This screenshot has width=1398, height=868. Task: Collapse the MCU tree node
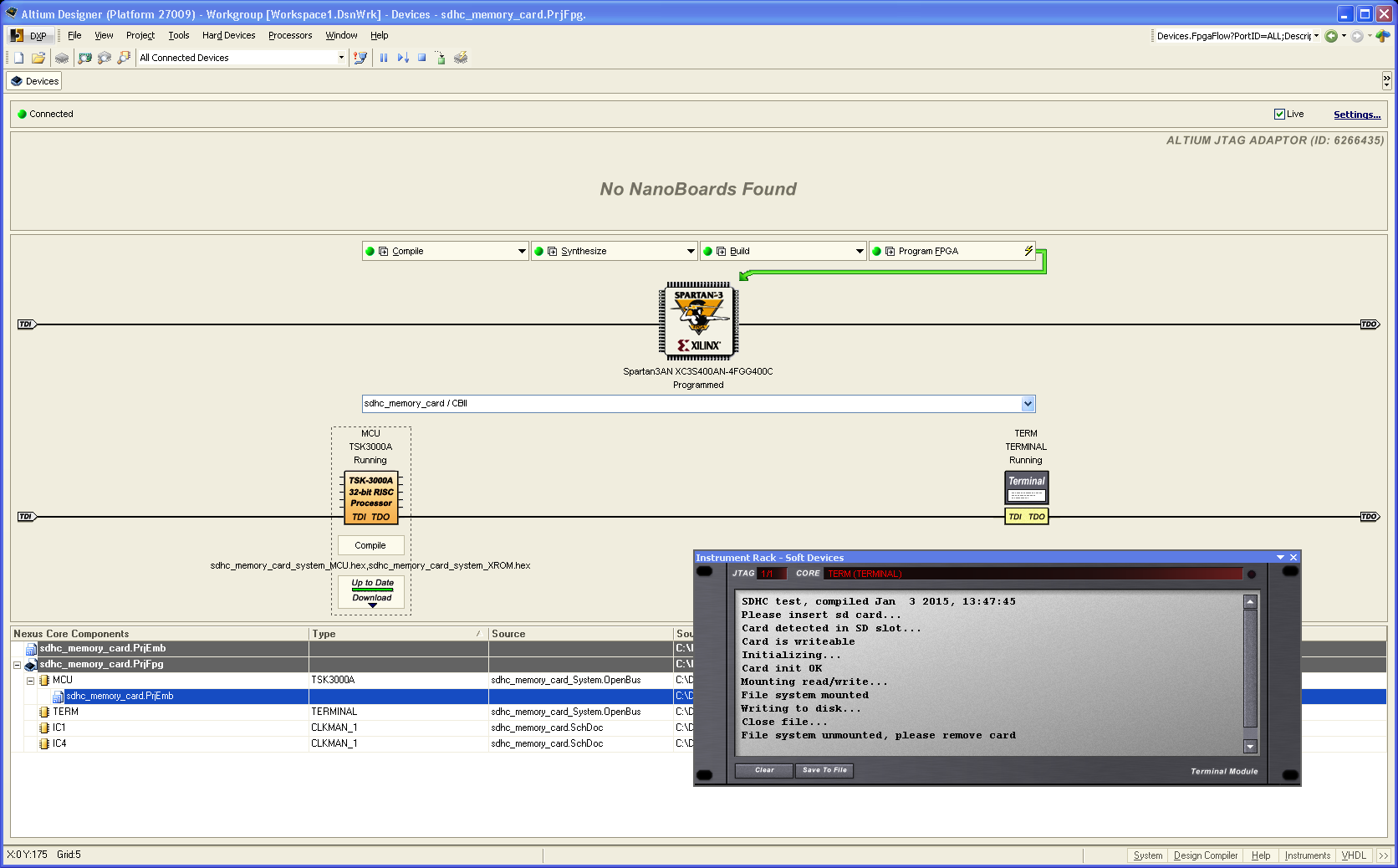[x=30, y=681]
